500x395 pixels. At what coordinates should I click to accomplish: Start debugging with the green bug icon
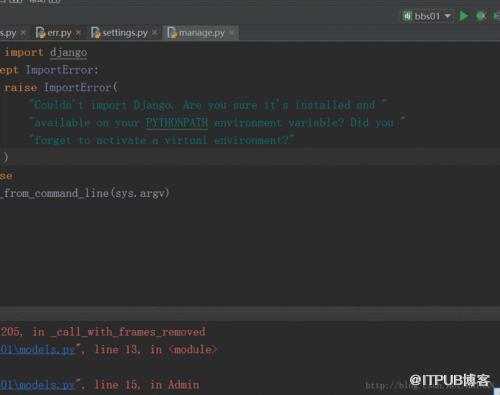click(481, 16)
